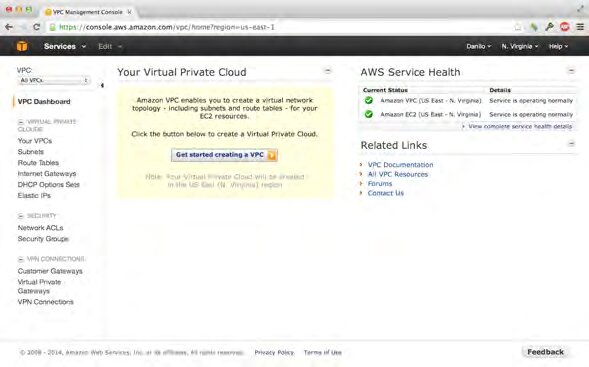589x367 pixels.
Task: Open Virtual Private Gateways in sidebar
Action: click(39, 286)
